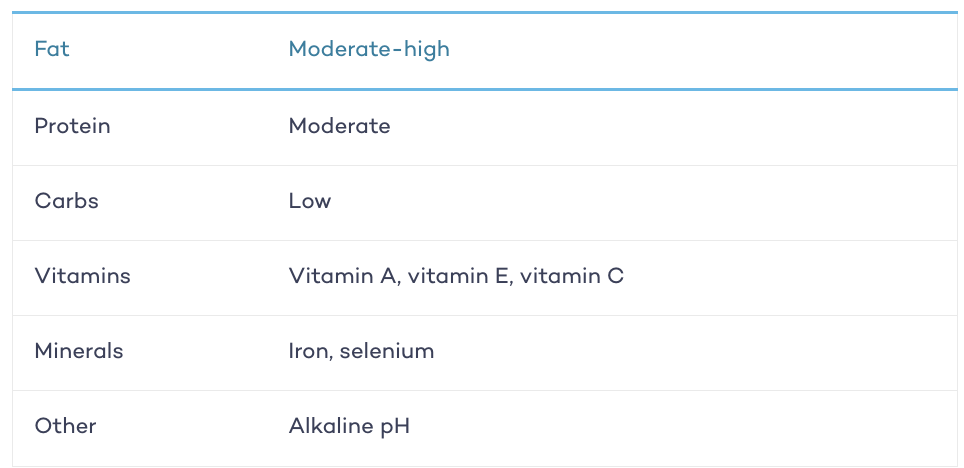Image resolution: width=964 pixels, height=468 pixels.
Task: Select the Minerals row label
Action: click(x=79, y=351)
